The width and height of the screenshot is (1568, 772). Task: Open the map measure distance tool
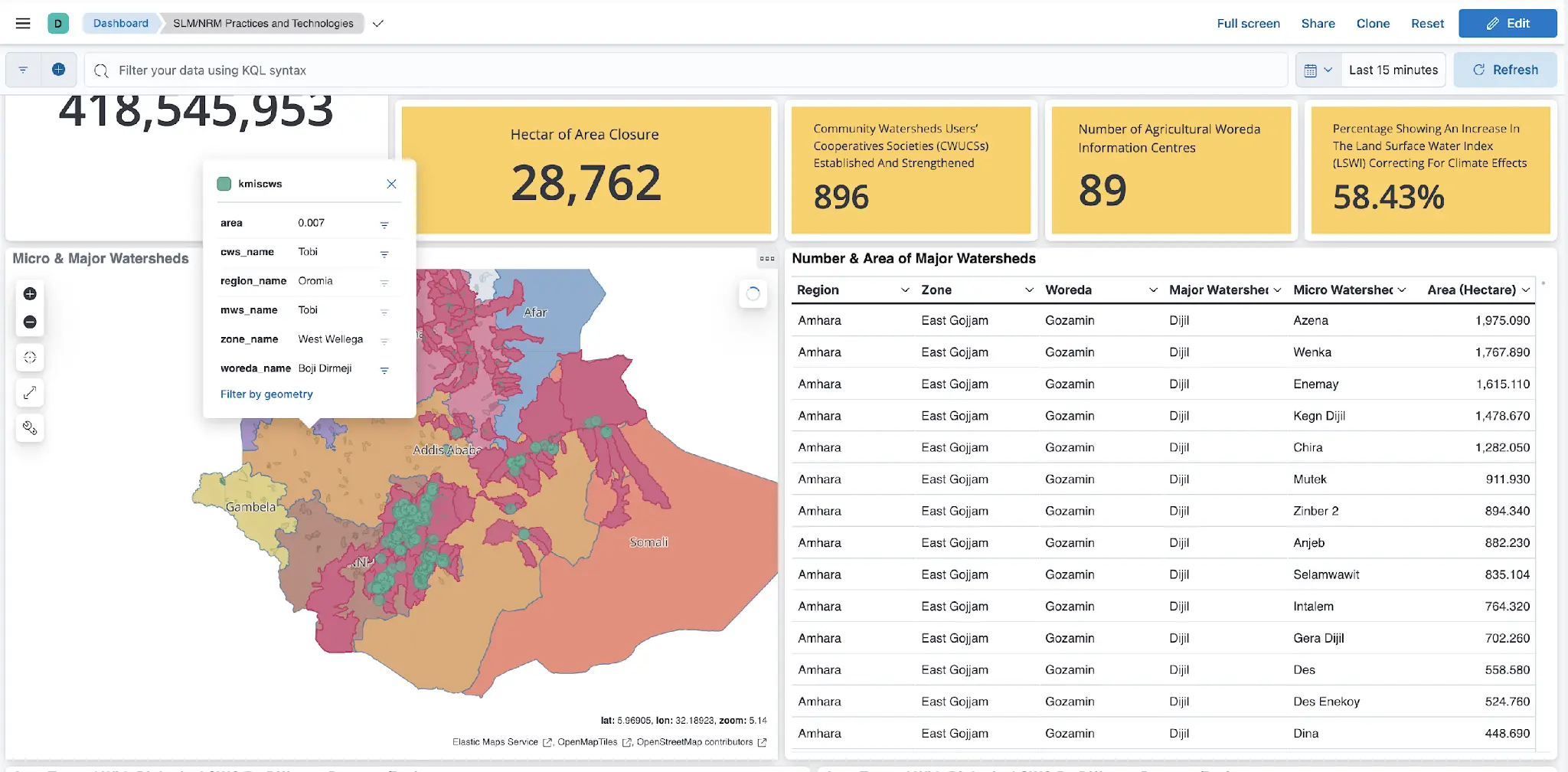point(30,393)
